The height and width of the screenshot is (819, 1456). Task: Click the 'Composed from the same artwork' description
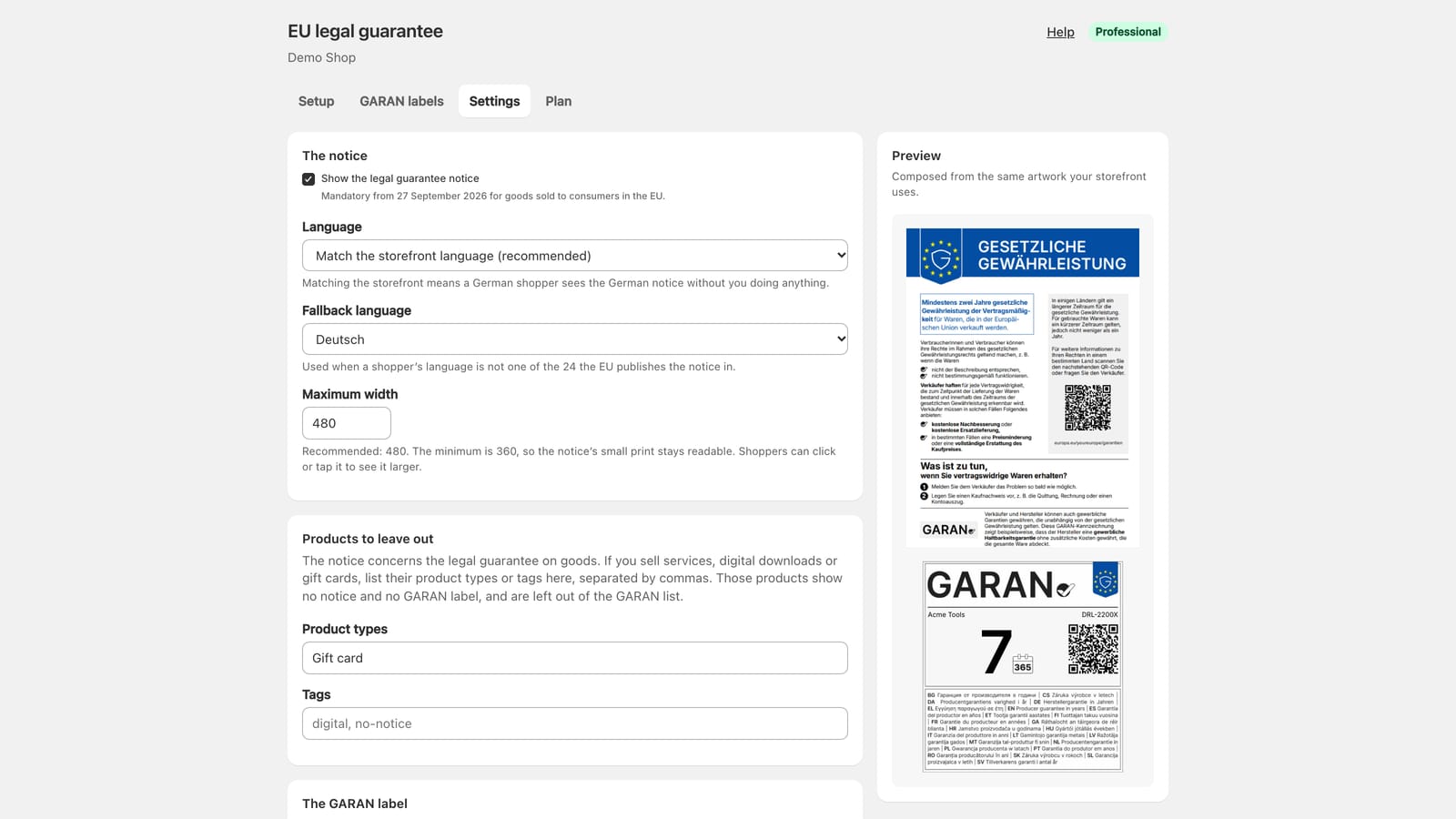(x=1019, y=184)
